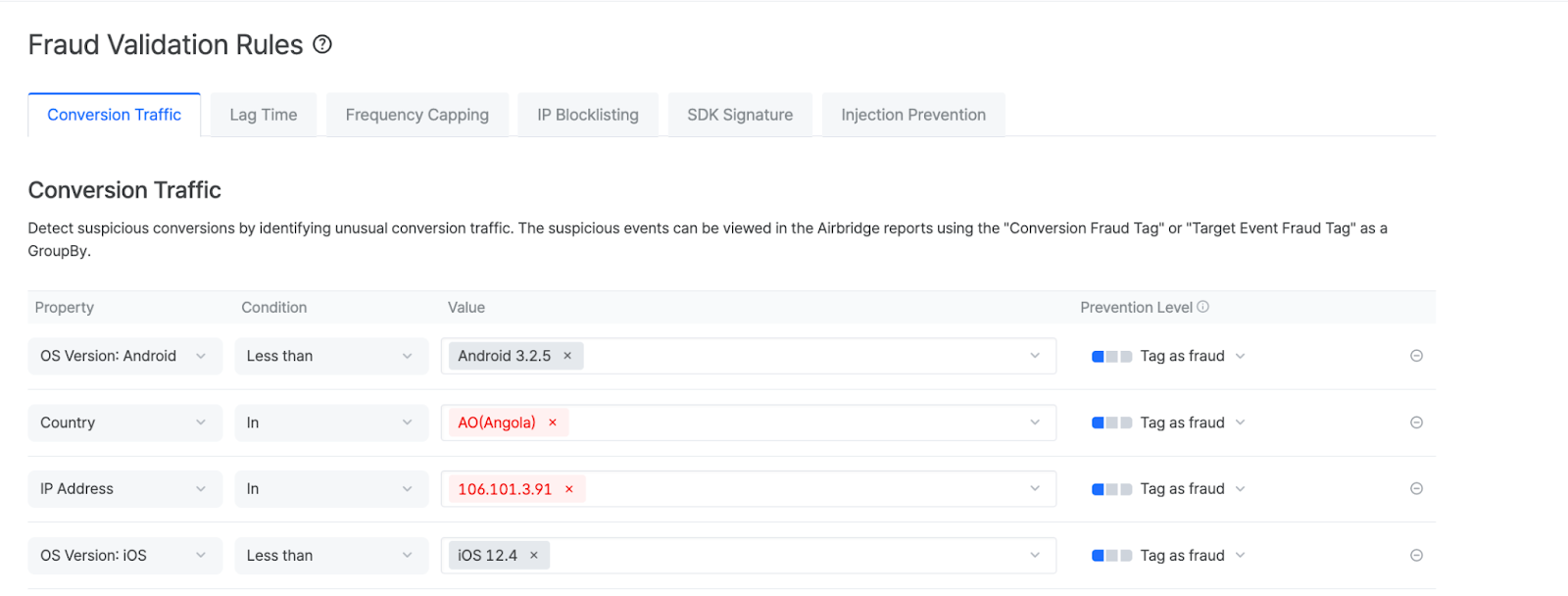Switch to the Lag Time tab
The width and height of the screenshot is (1568, 596).
pos(264,115)
